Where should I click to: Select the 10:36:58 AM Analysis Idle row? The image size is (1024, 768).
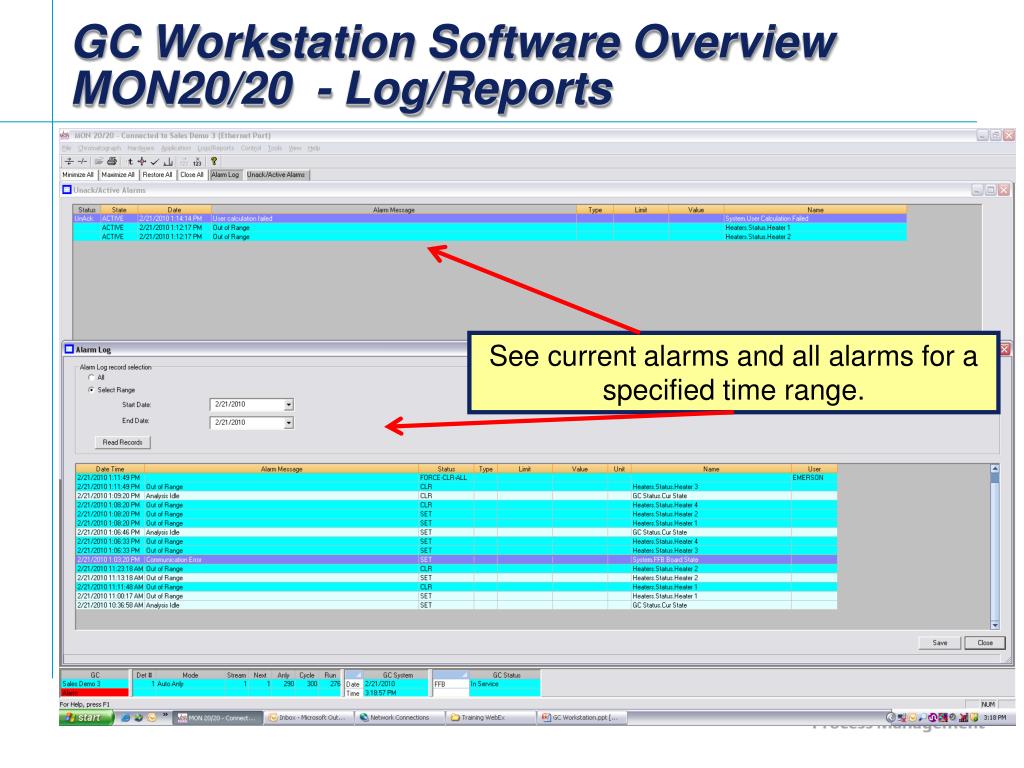[456, 605]
